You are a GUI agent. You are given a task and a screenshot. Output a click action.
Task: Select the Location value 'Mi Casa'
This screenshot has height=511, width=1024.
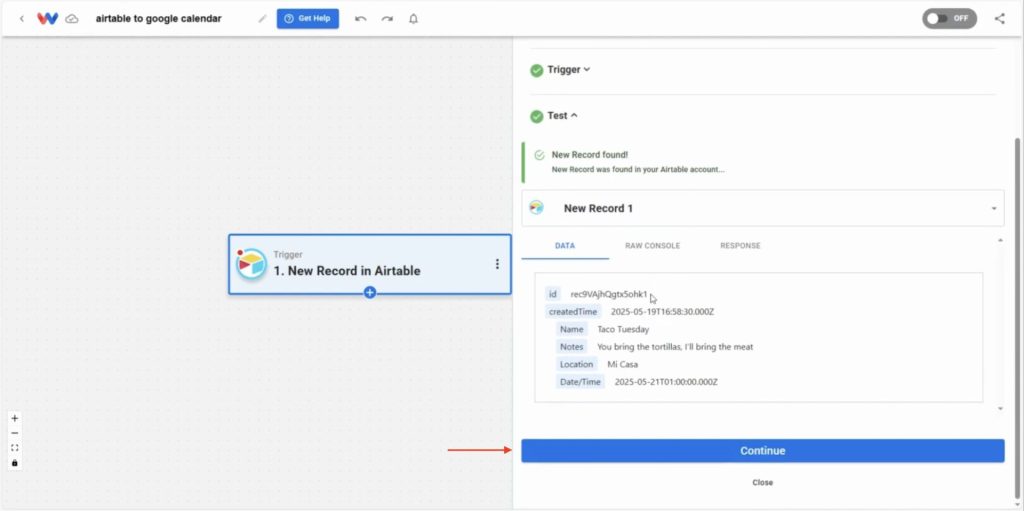[x=622, y=365]
